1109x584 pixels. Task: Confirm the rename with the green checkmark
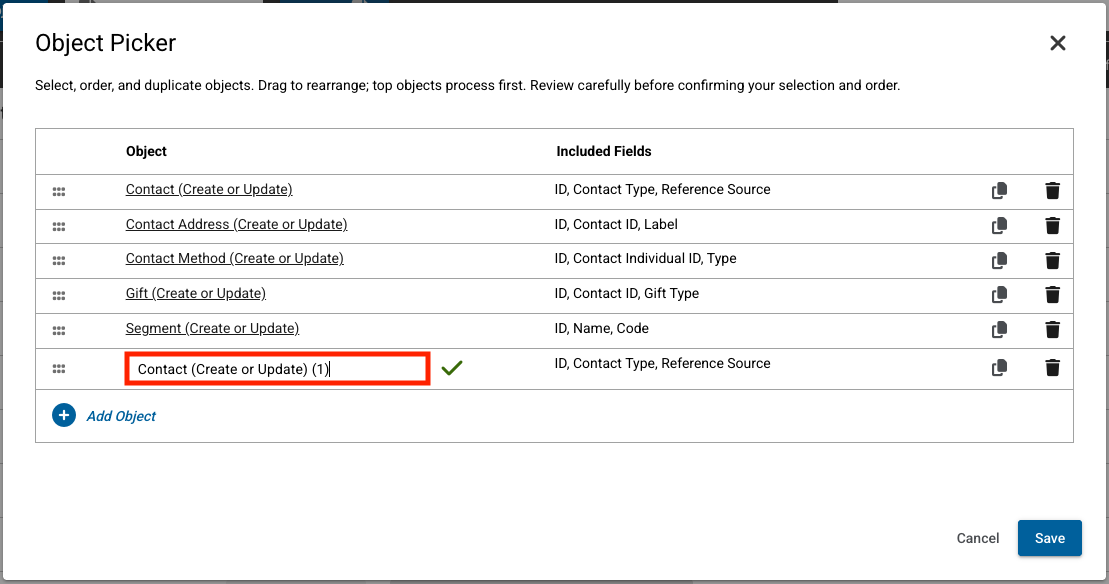pyautogui.click(x=451, y=368)
